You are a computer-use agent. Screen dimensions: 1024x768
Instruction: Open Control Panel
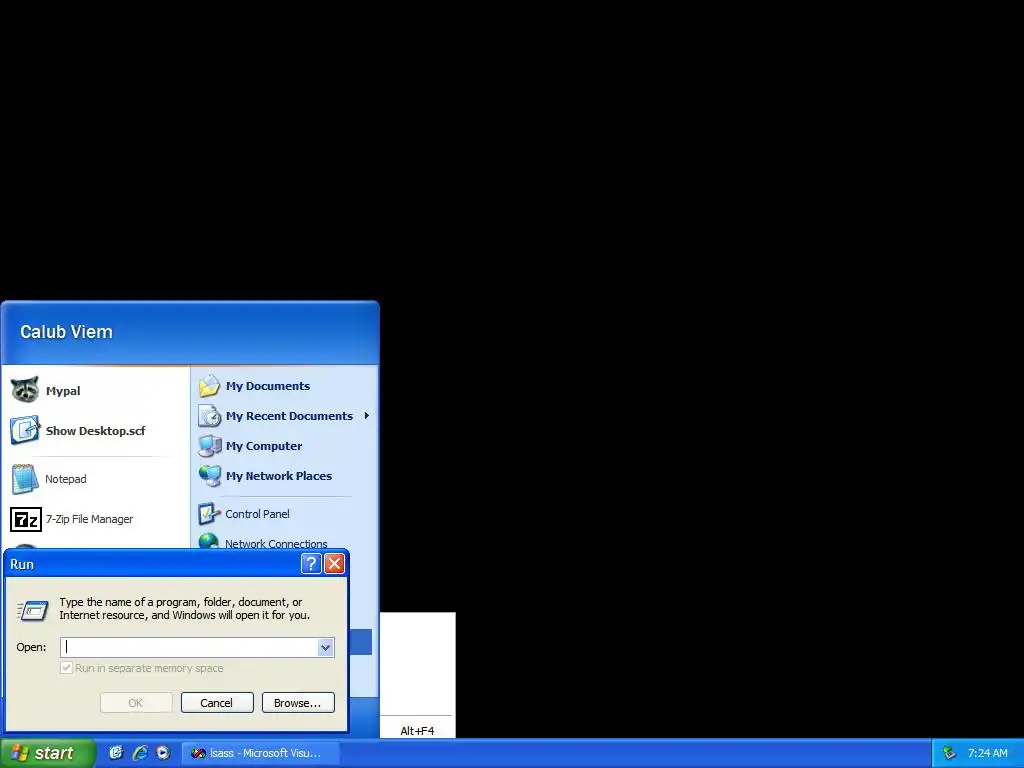[x=285, y=514]
